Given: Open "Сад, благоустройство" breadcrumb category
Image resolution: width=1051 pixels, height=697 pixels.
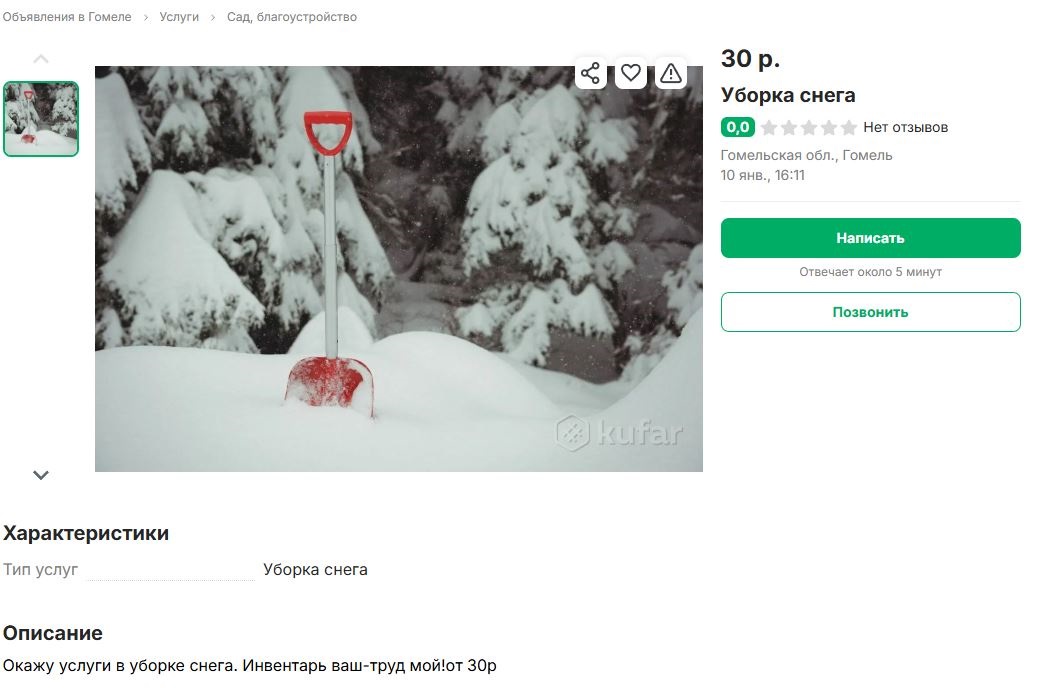Looking at the screenshot, I should (292, 17).
